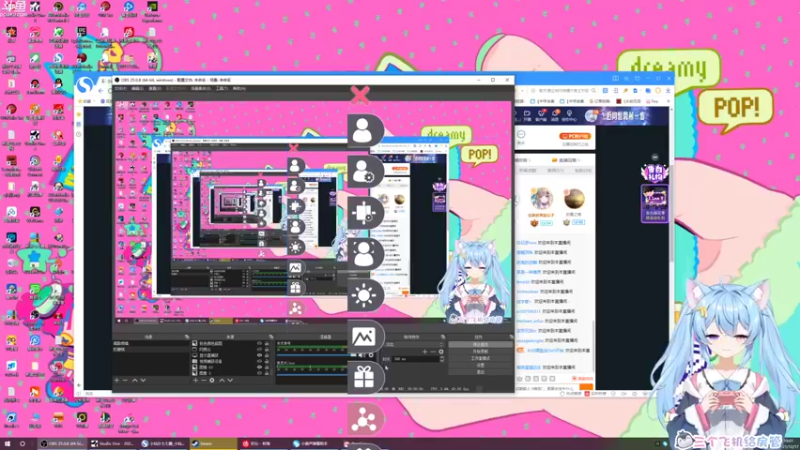Move source down in Sources panel
The width and height of the screenshot is (800, 450).
coord(230,380)
